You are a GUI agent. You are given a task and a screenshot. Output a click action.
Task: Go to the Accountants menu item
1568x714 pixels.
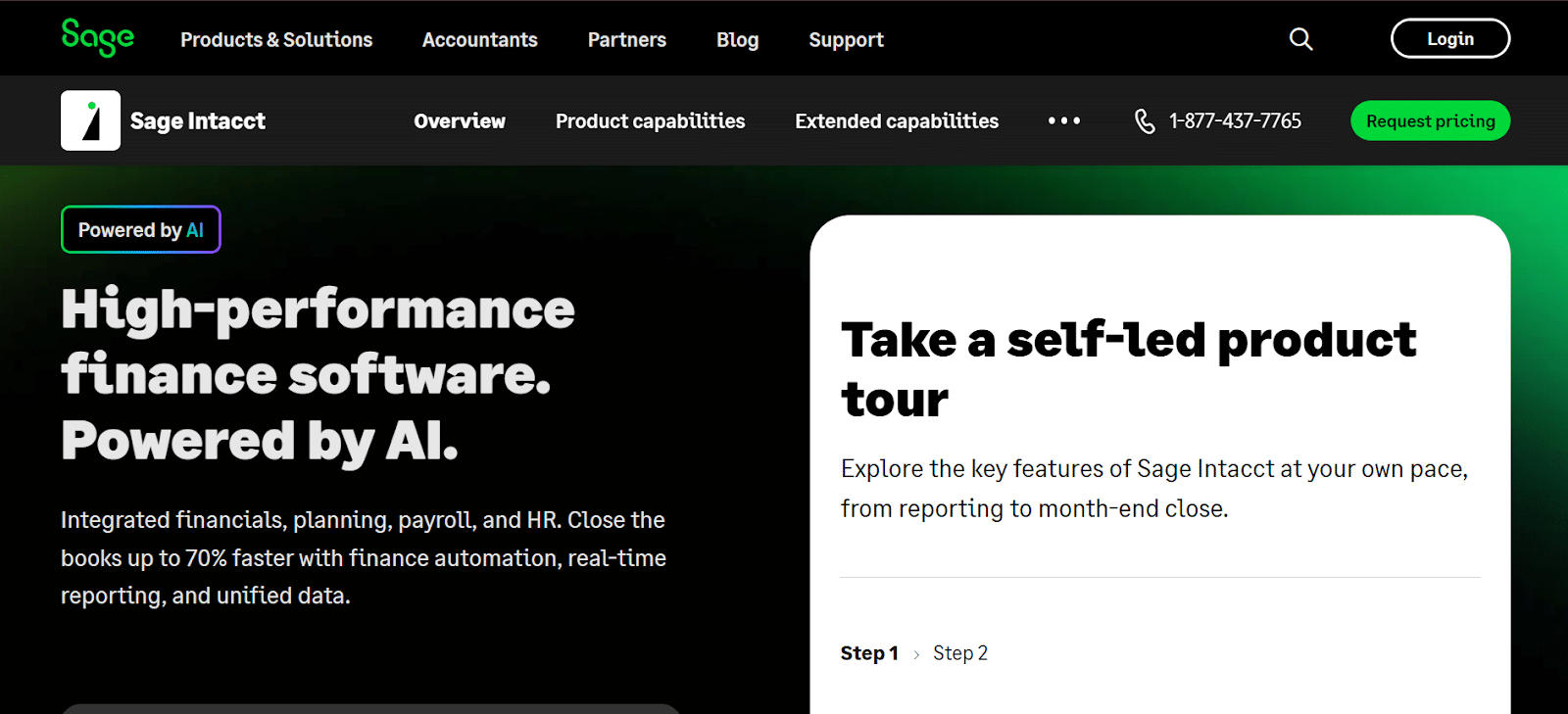point(480,40)
